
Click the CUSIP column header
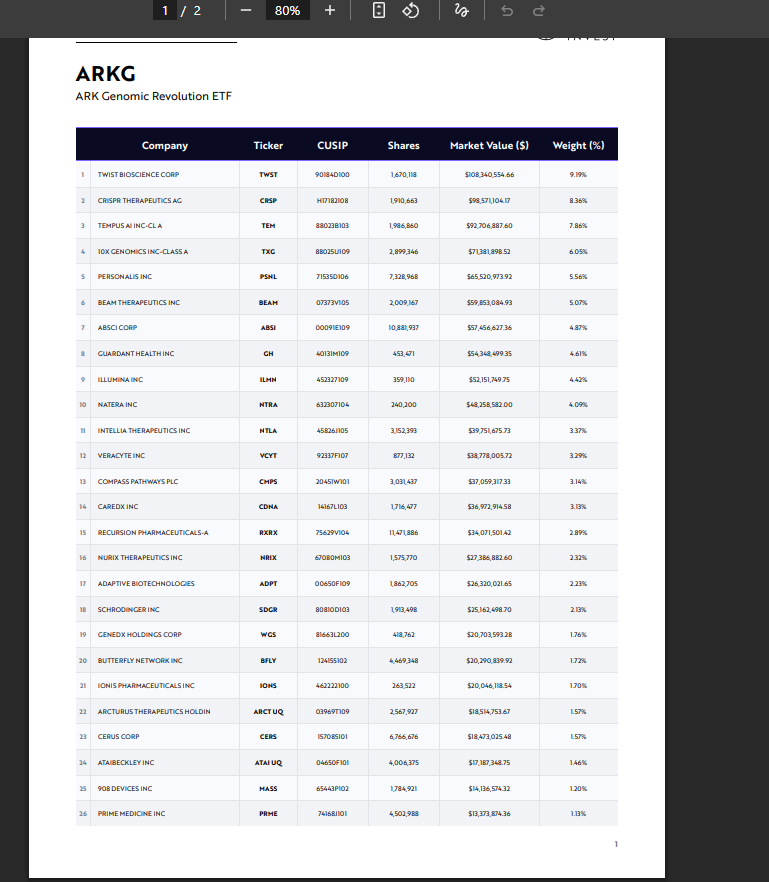pyautogui.click(x=332, y=146)
